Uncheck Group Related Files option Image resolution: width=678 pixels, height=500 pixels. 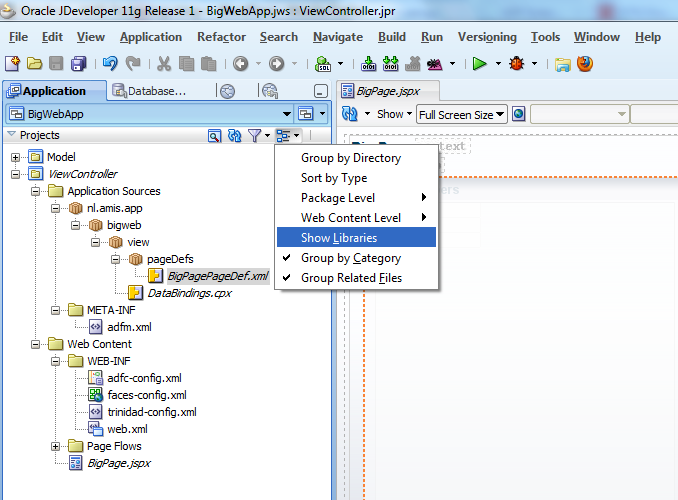pos(351,278)
